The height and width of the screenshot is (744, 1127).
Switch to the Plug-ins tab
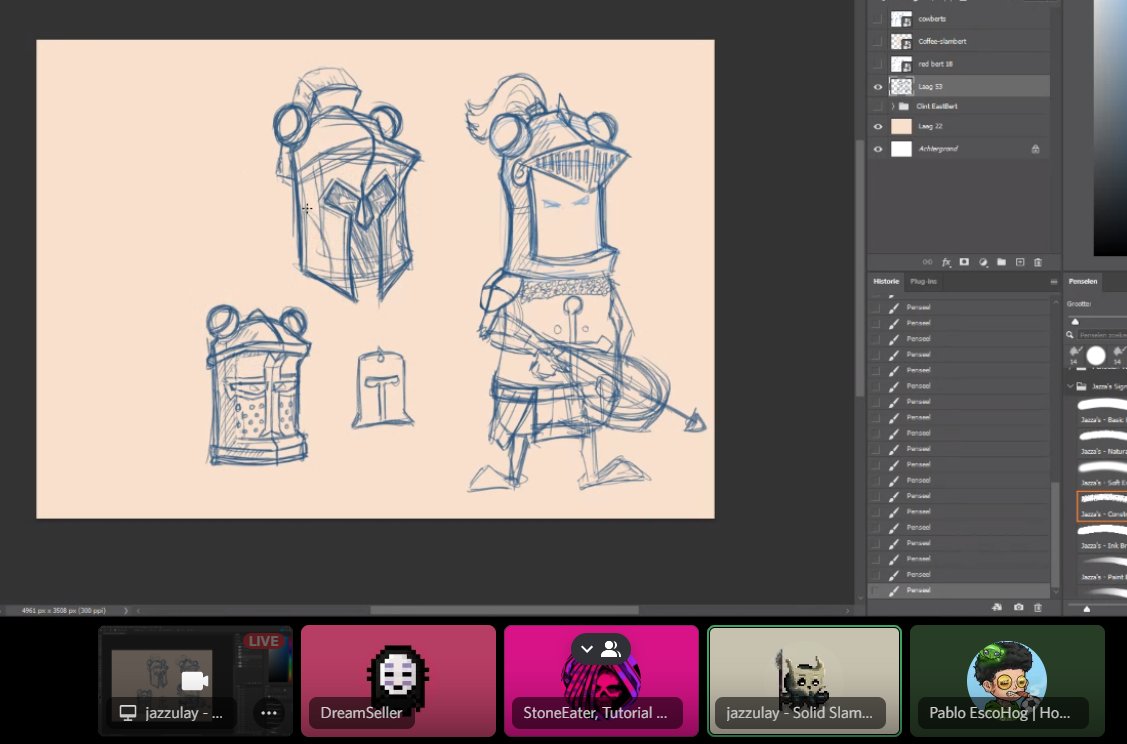[x=924, y=282]
